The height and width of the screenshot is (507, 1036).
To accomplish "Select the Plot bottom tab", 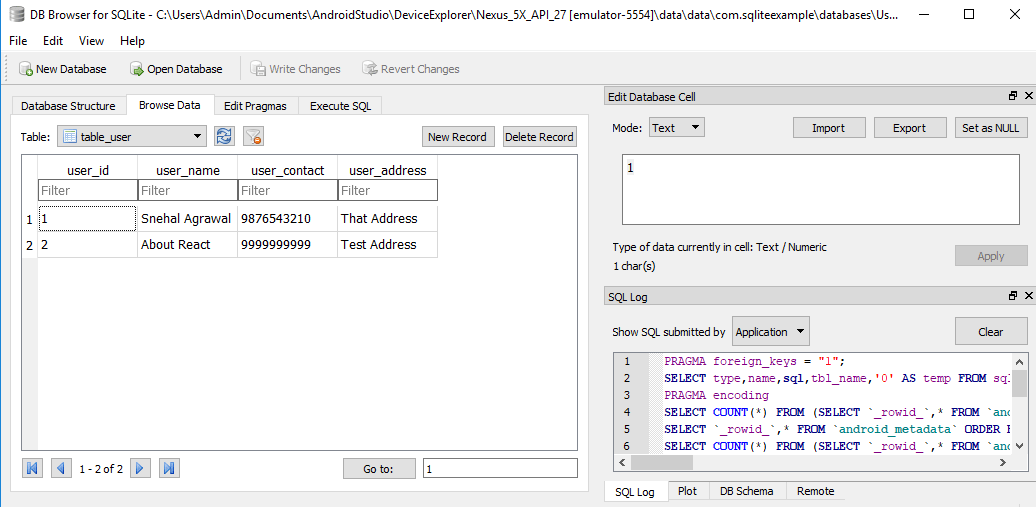I will coord(687,491).
